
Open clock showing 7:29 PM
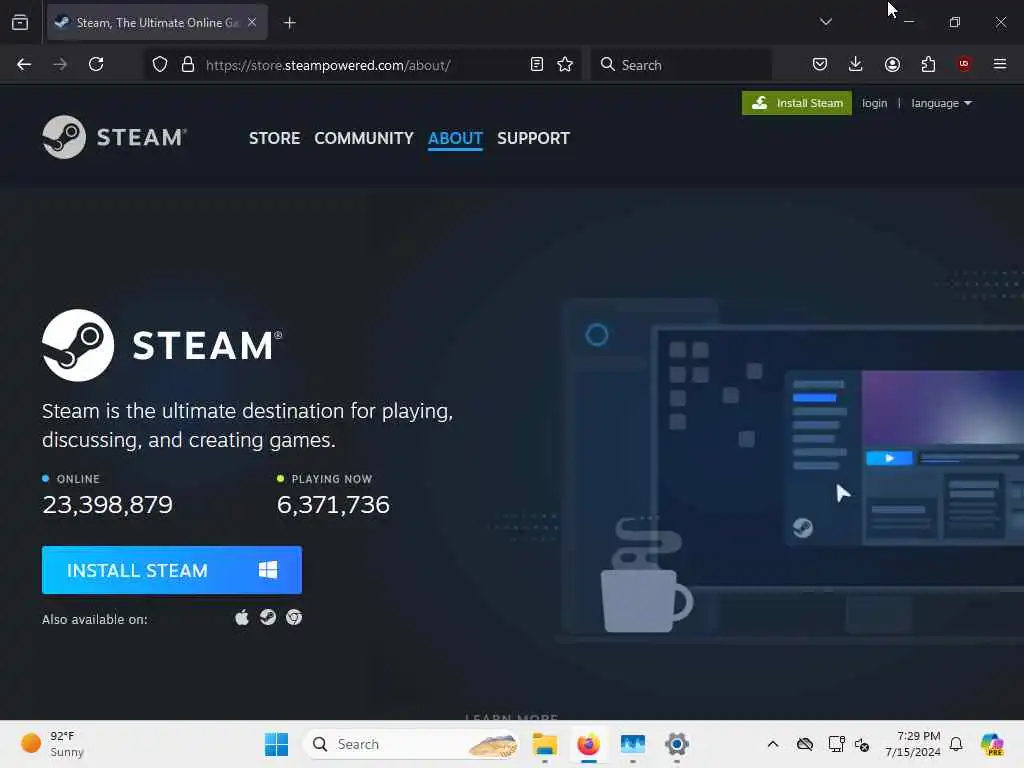coord(913,744)
